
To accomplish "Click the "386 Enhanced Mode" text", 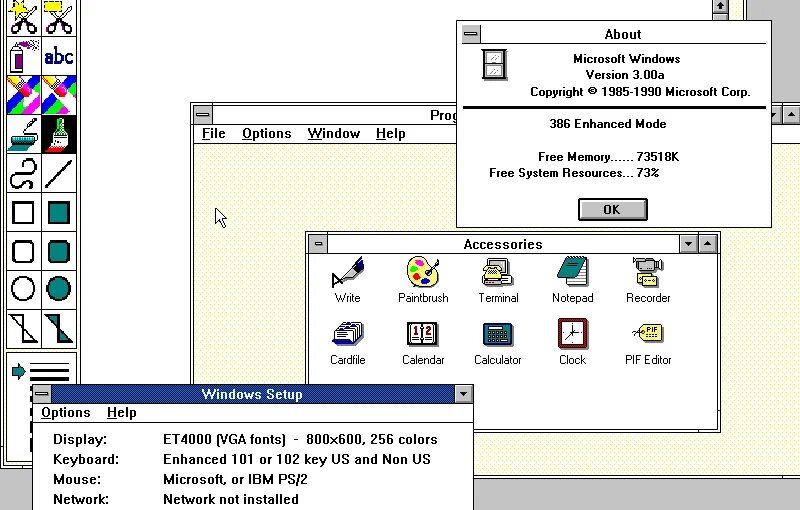I will (x=608, y=124).
